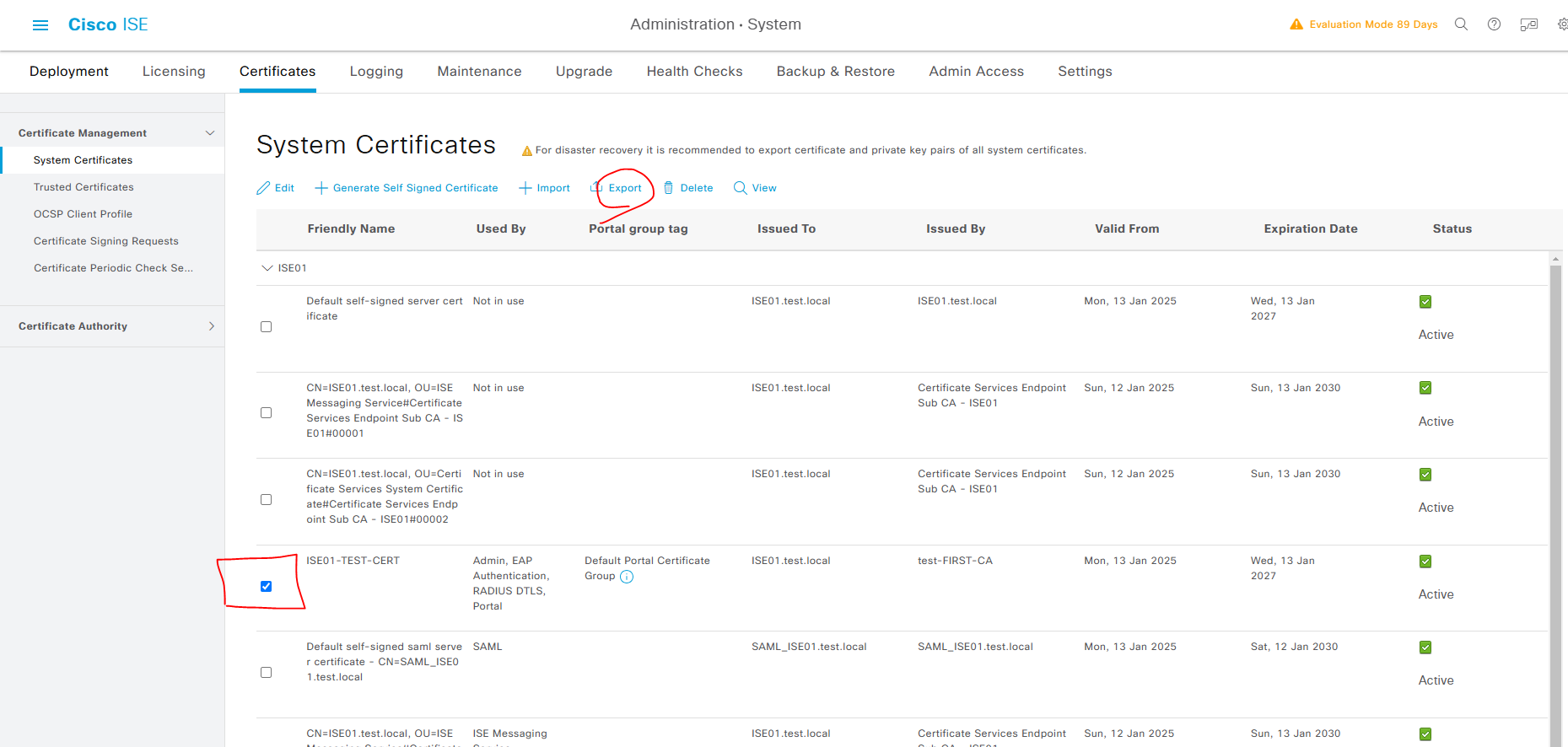Click the ISE01-TEST-CERT friendly name
This screenshot has width=1568, height=747.
[353, 561]
